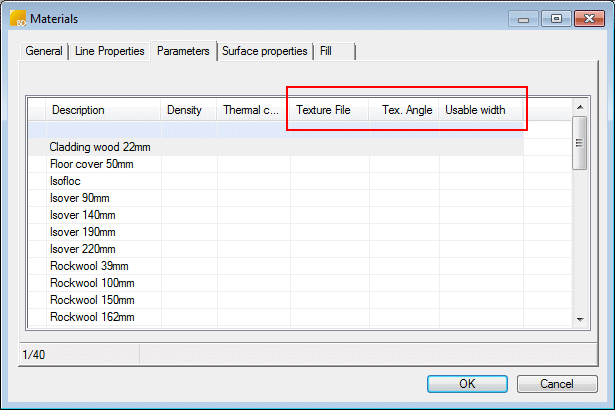Sort by Description column header
Viewport: 615px width, 410px height.
103,110
